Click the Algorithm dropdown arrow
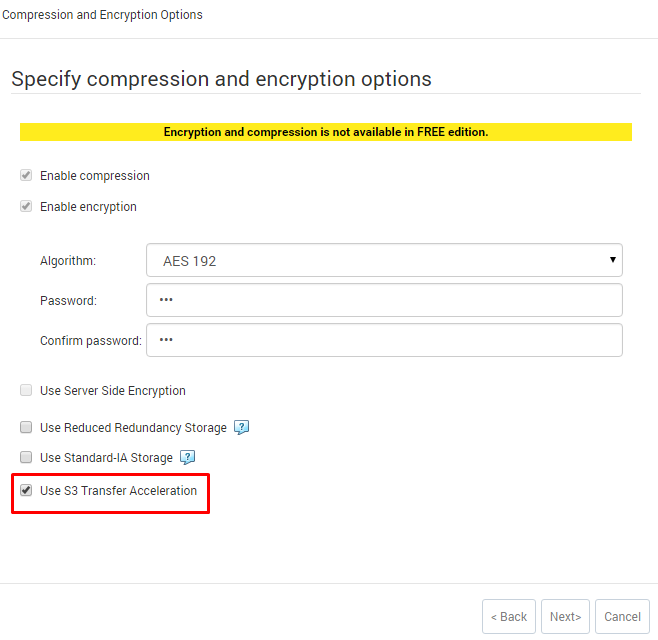The width and height of the screenshot is (658, 640). coord(612,260)
